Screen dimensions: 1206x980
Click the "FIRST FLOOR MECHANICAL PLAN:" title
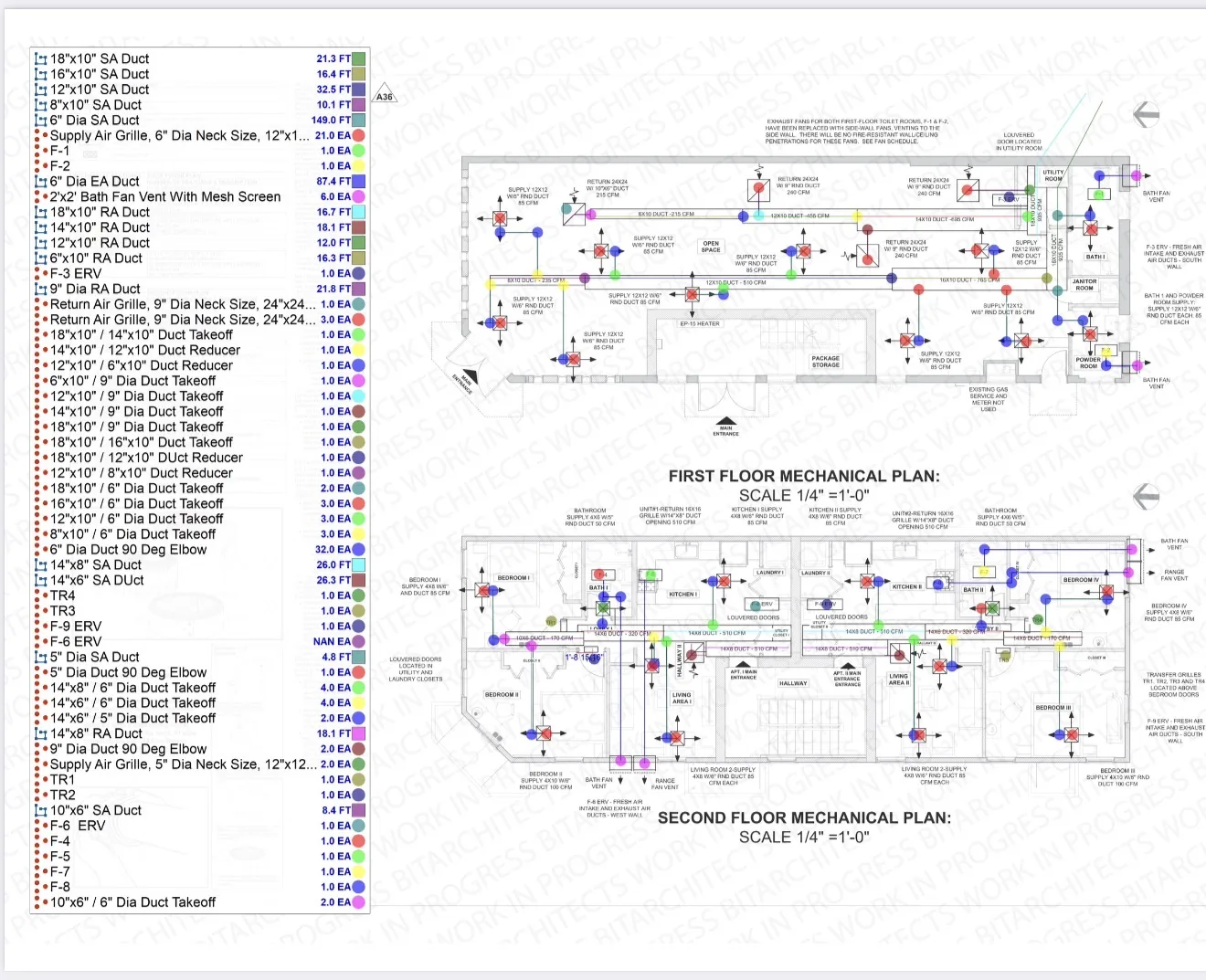804,476
